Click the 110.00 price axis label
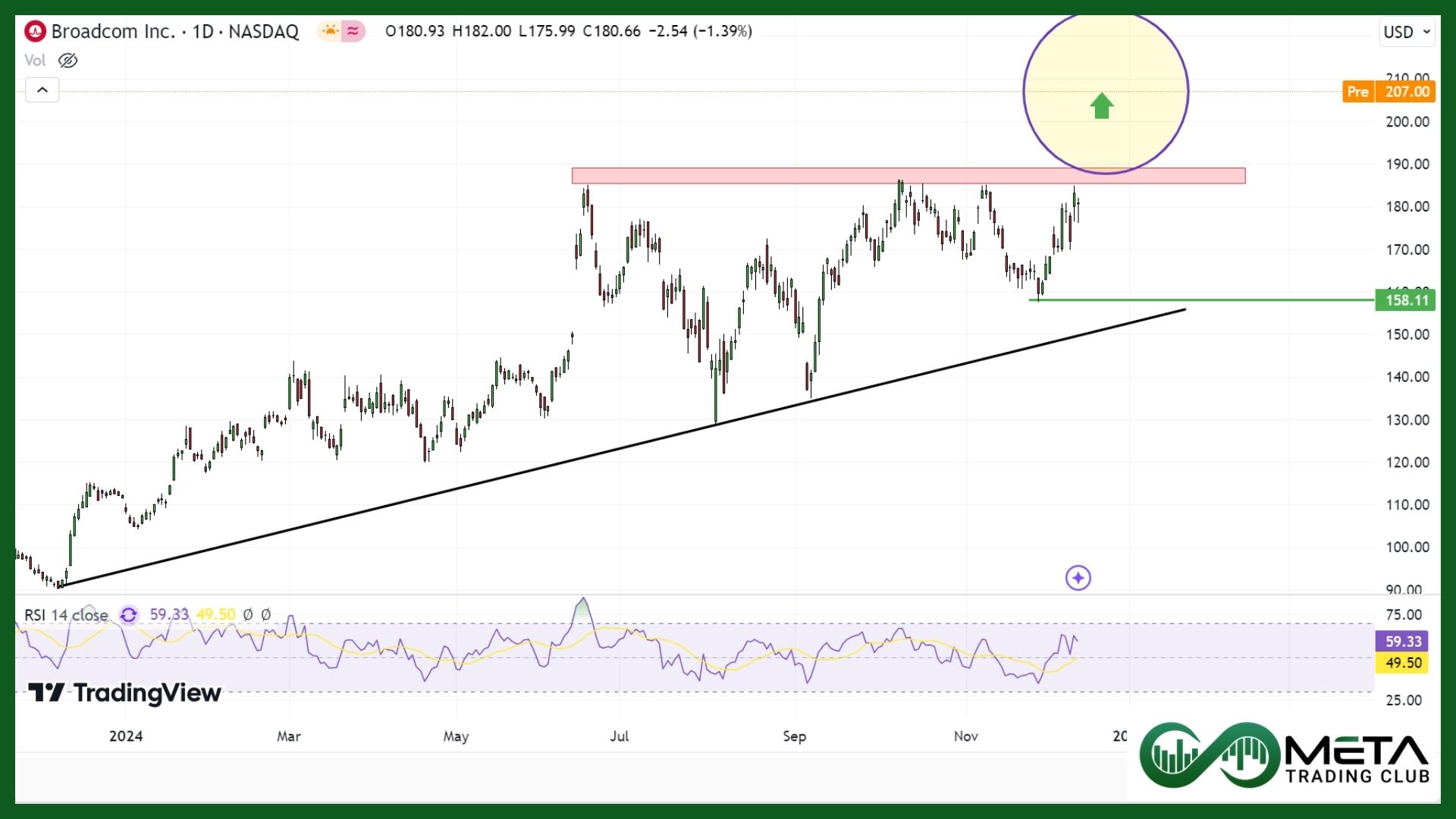1456x819 pixels. pyautogui.click(x=1407, y=506)
